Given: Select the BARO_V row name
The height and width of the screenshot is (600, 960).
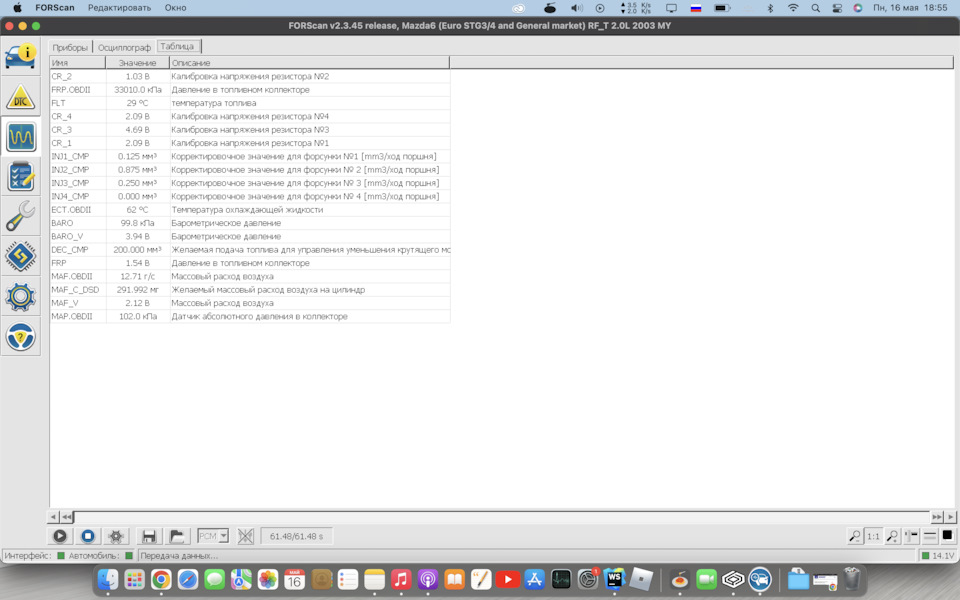Looking at the screenshot, I should click(67, 236).
